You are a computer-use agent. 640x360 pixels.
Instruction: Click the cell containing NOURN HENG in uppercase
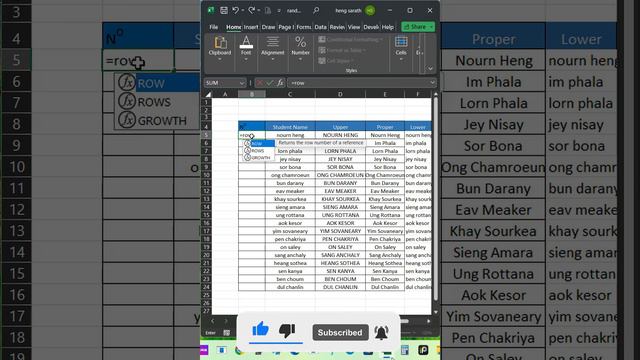point(340,135)
